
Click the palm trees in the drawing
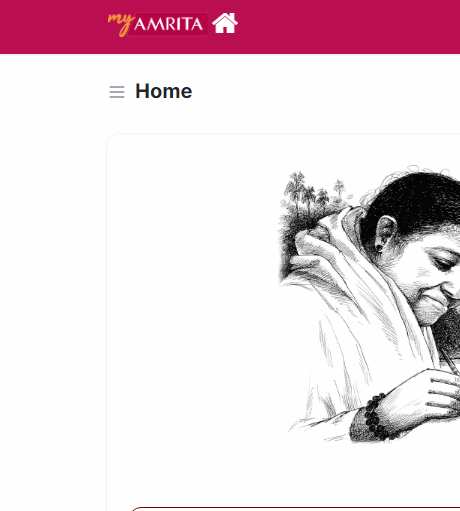312,192
